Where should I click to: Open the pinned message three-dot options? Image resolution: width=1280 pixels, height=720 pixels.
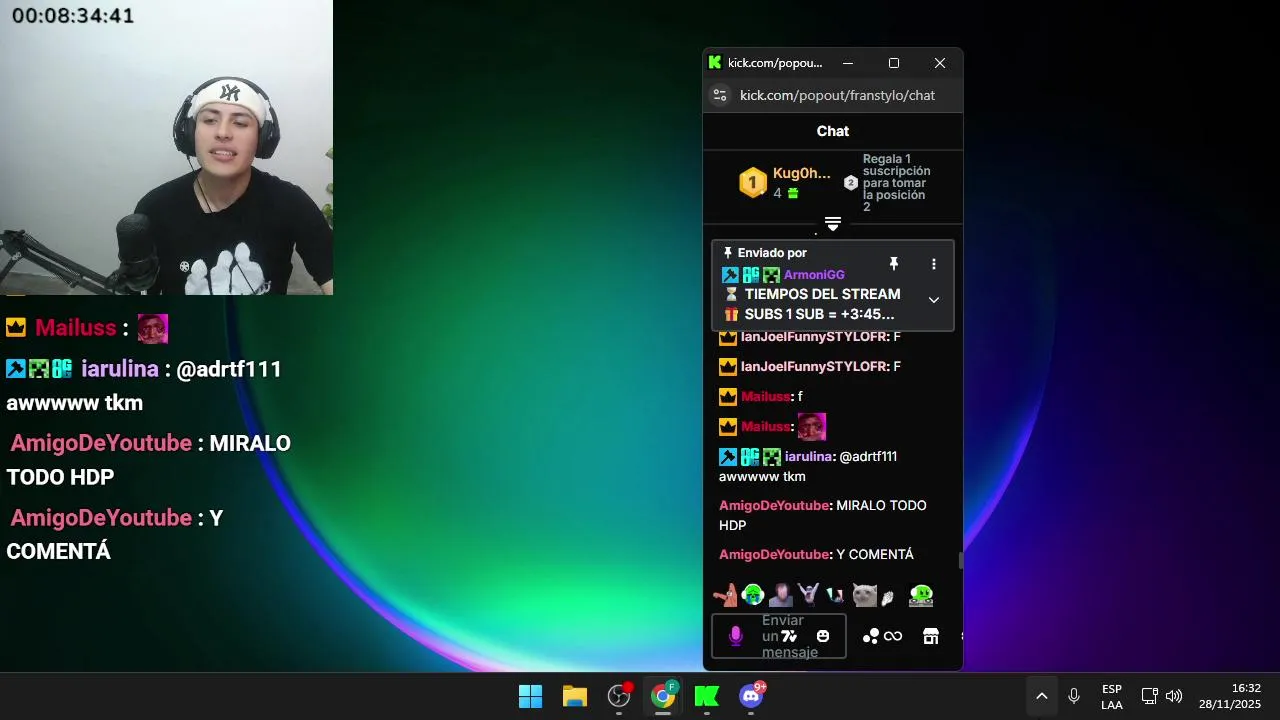934,264
